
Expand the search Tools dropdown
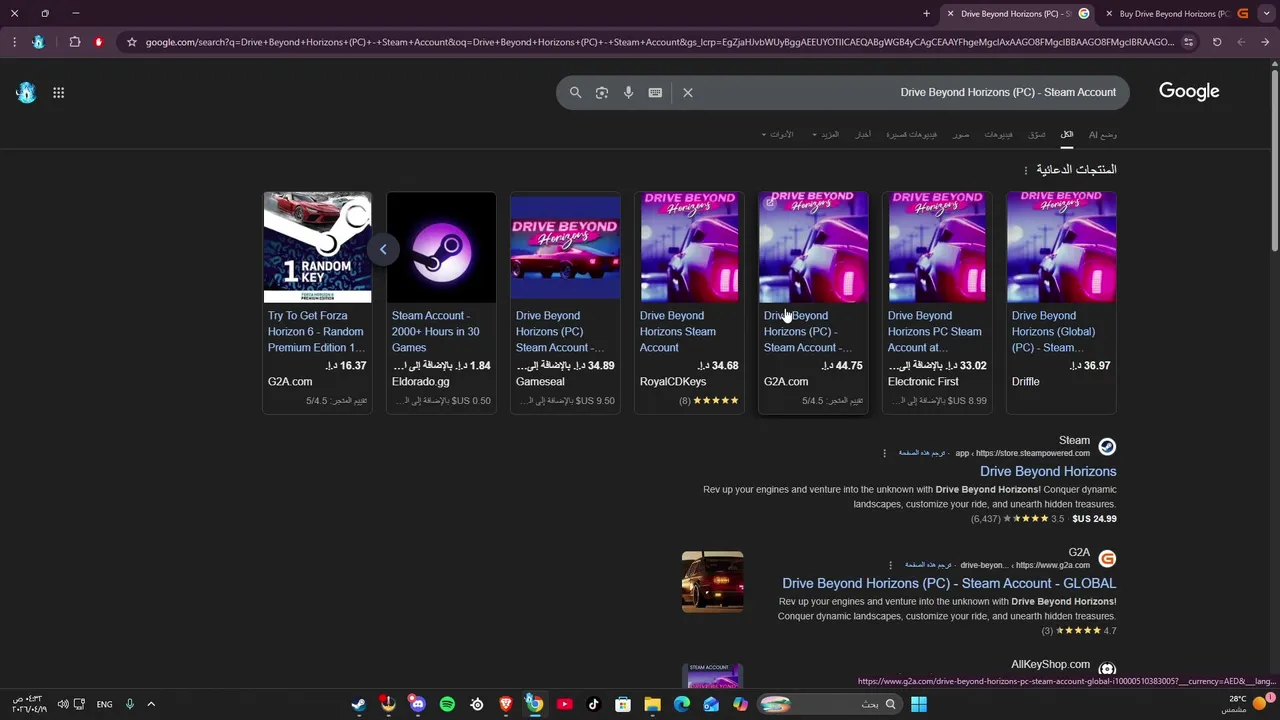(x=778, y=134)
